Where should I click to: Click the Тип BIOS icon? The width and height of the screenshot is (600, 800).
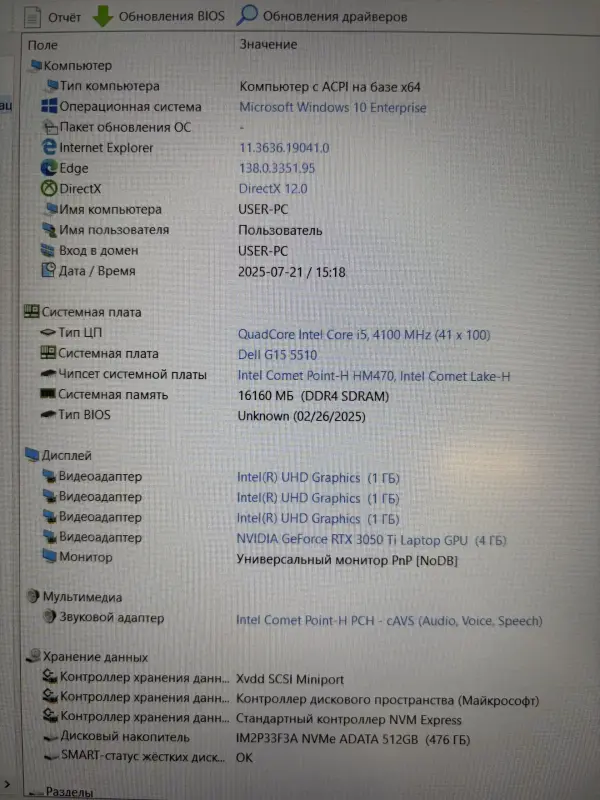[x=48, y=414]
